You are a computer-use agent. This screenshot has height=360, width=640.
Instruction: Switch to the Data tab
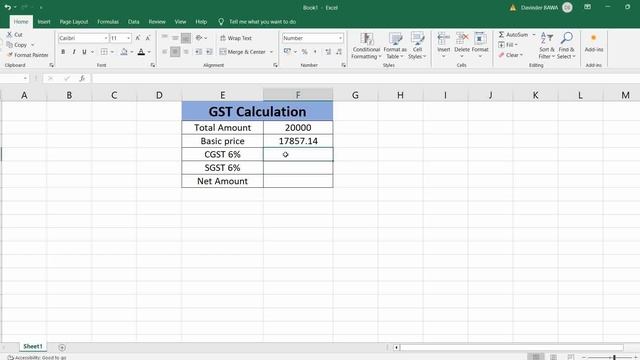pyautogui.click(x=133, y=22)
